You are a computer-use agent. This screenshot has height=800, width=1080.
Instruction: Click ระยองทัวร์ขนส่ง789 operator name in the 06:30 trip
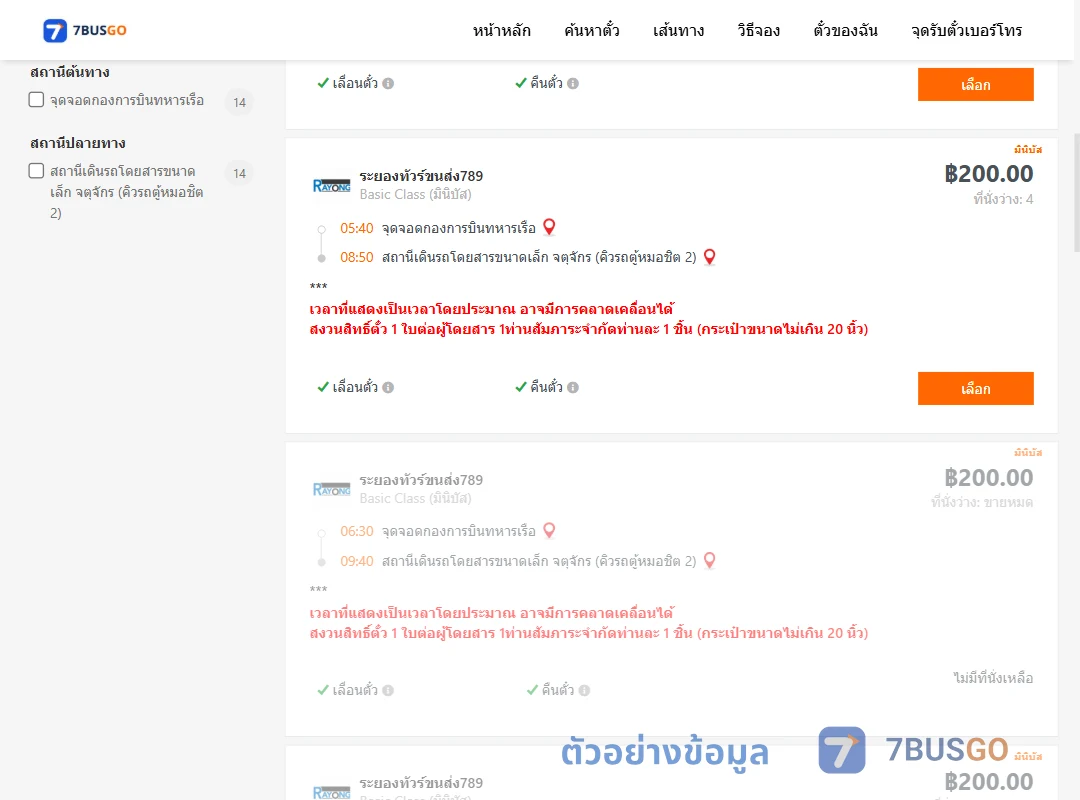point(421,480)
